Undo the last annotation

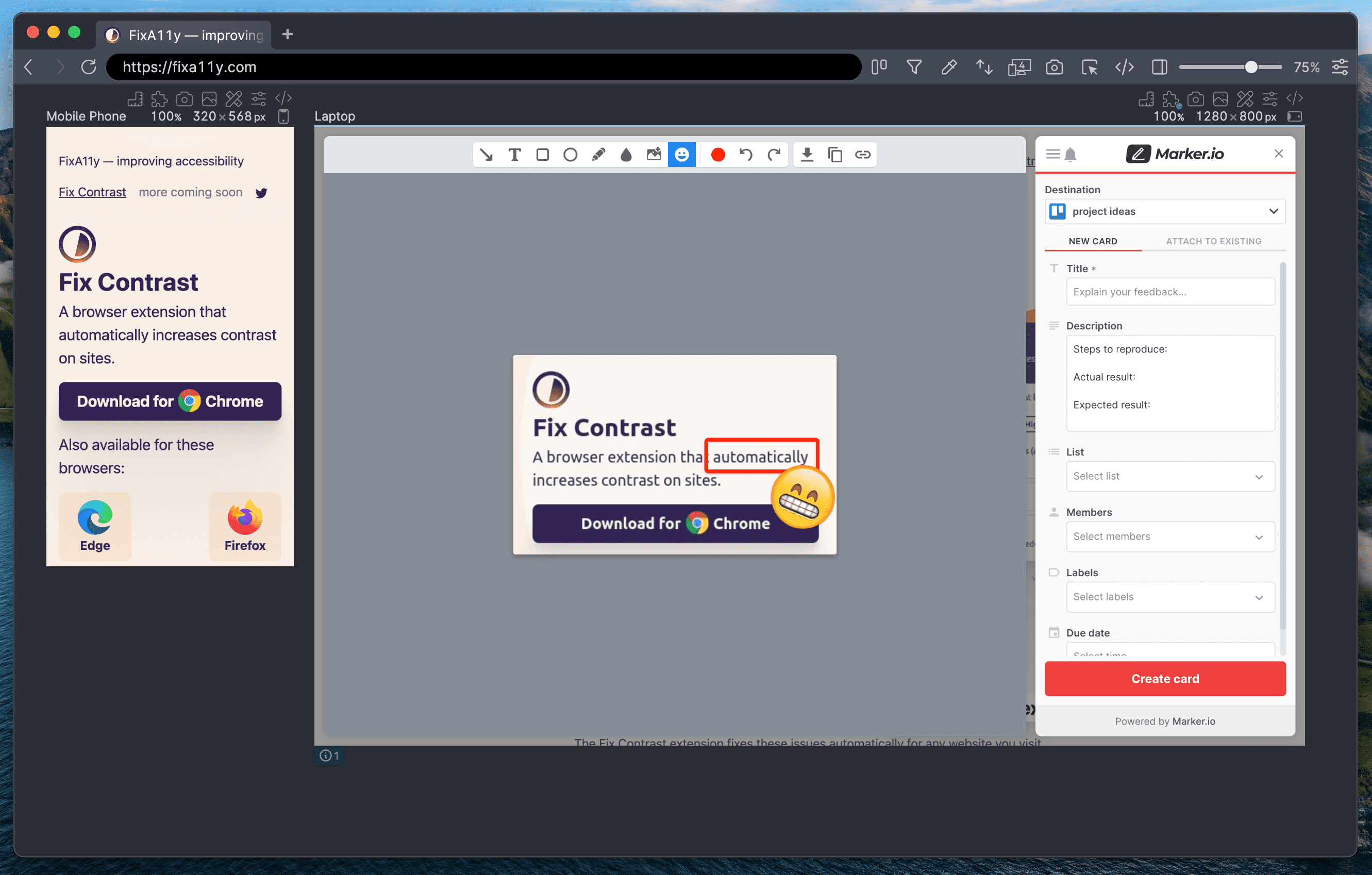click(x=746, y=155)
